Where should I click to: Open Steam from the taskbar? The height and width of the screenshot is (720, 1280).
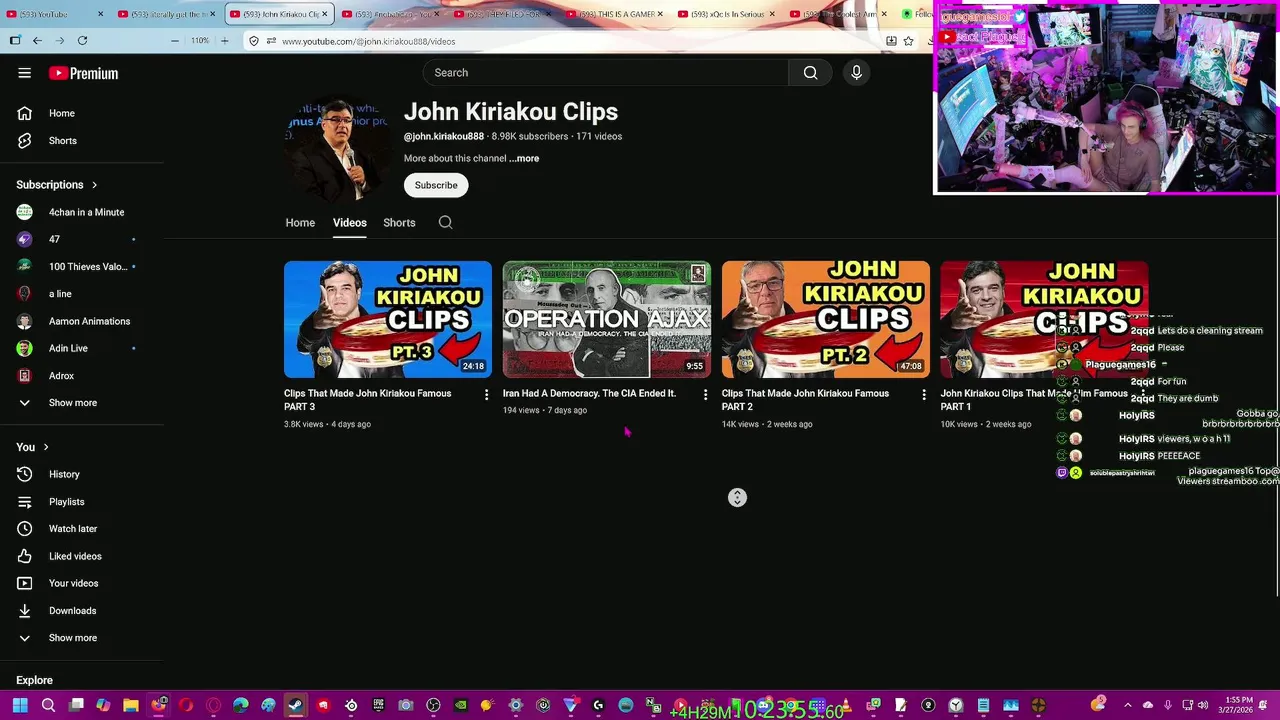tap(296, 706)
